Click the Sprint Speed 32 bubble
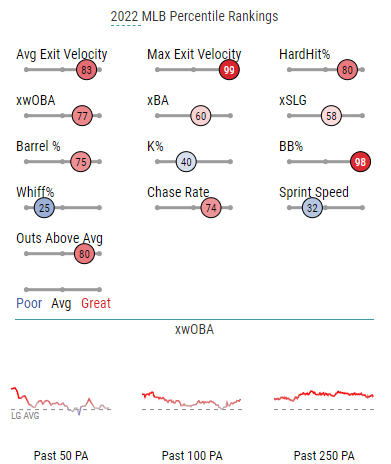Viewport: 391px width, 464px height. pyautogui.click(x=312, y=208)
